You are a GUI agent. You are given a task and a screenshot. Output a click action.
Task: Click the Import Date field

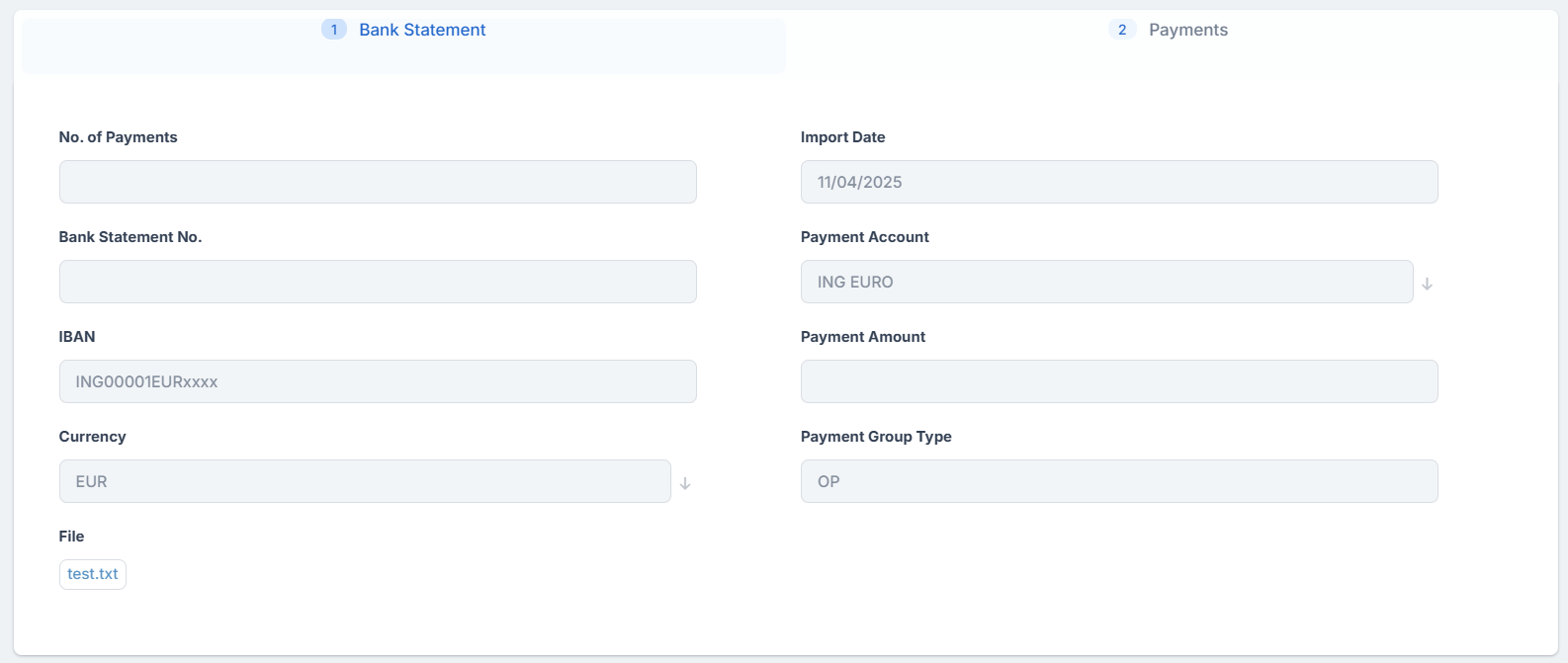[1119, 182]
